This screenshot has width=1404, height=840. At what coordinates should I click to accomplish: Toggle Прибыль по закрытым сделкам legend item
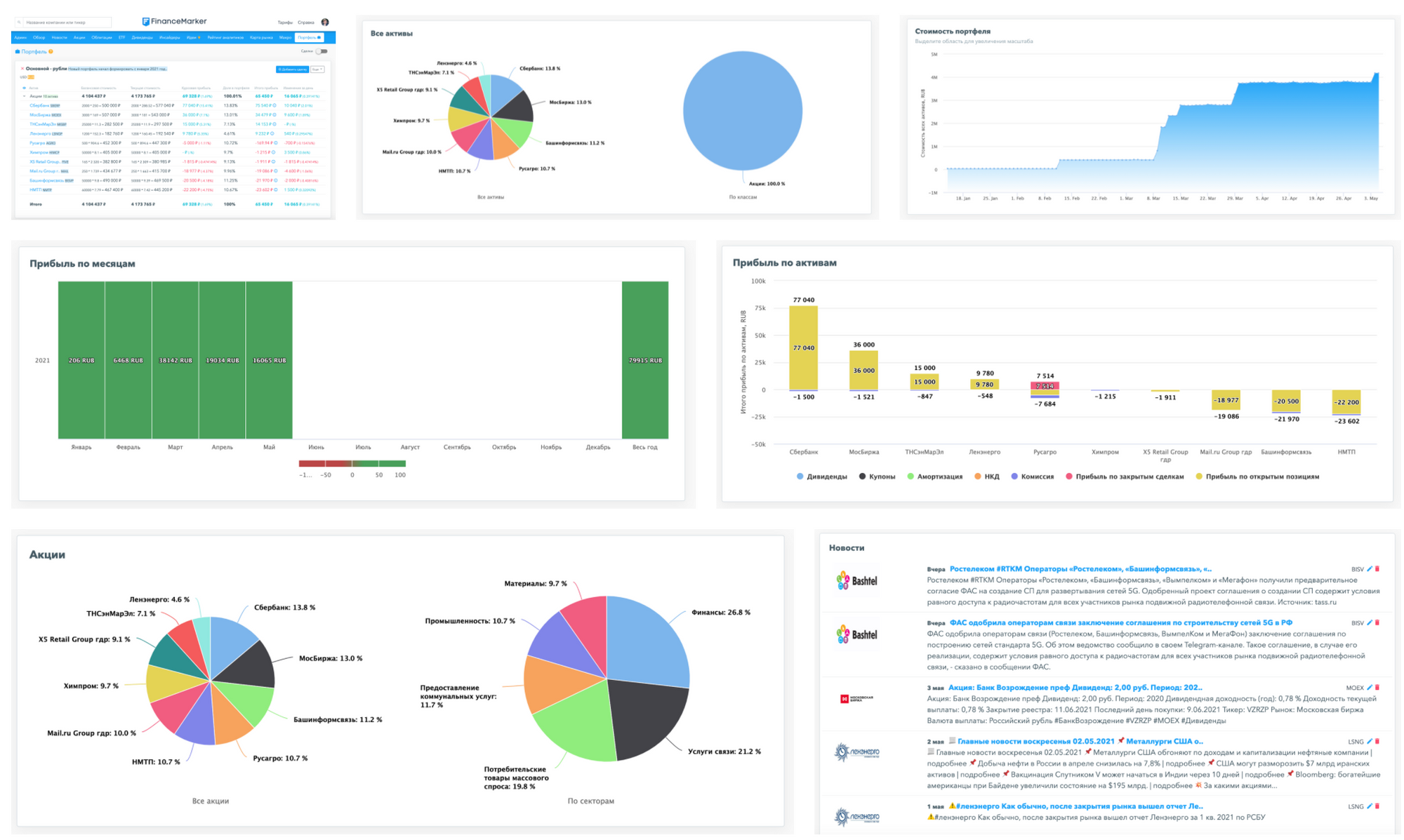coord(1125,476)
